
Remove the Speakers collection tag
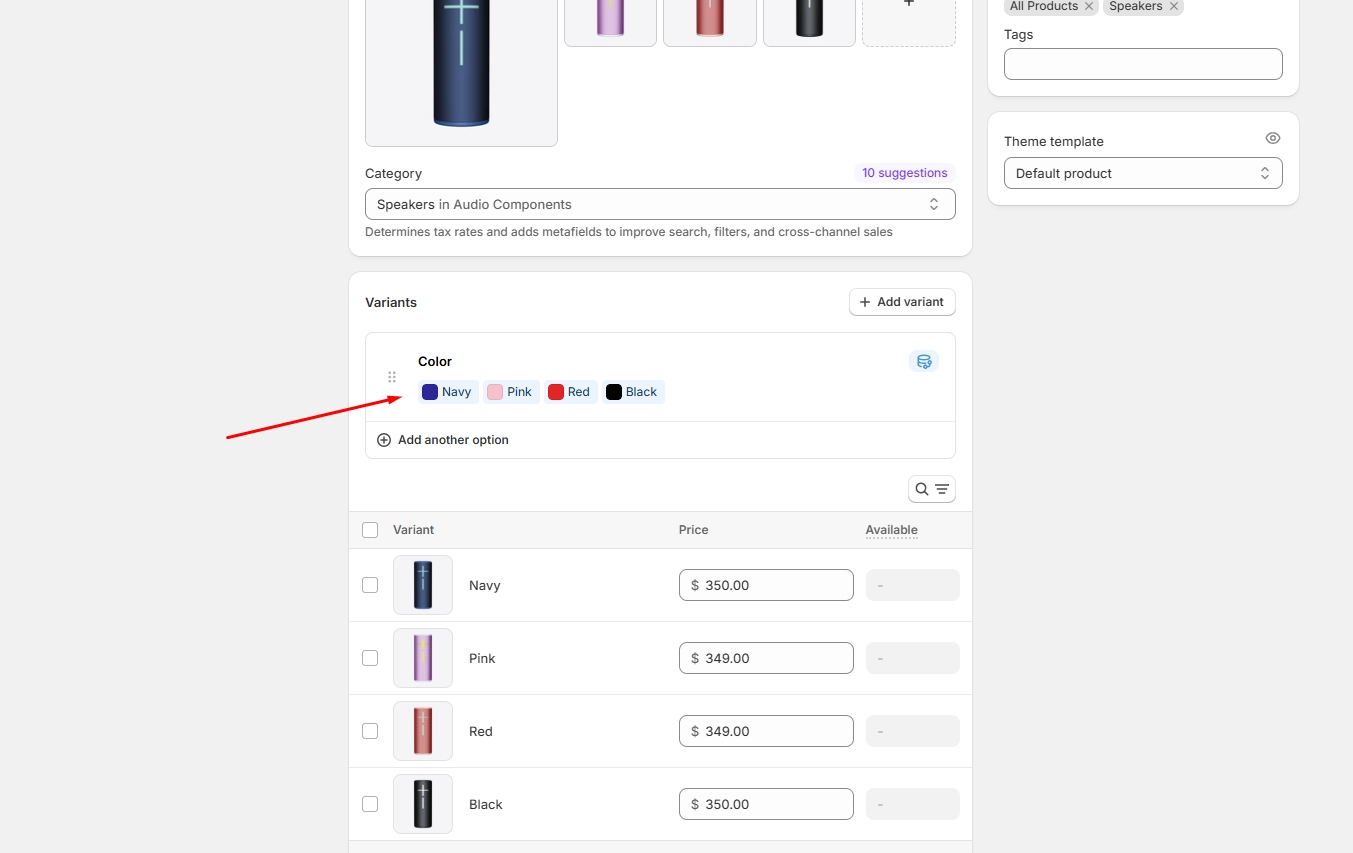tap(1174, 6)
